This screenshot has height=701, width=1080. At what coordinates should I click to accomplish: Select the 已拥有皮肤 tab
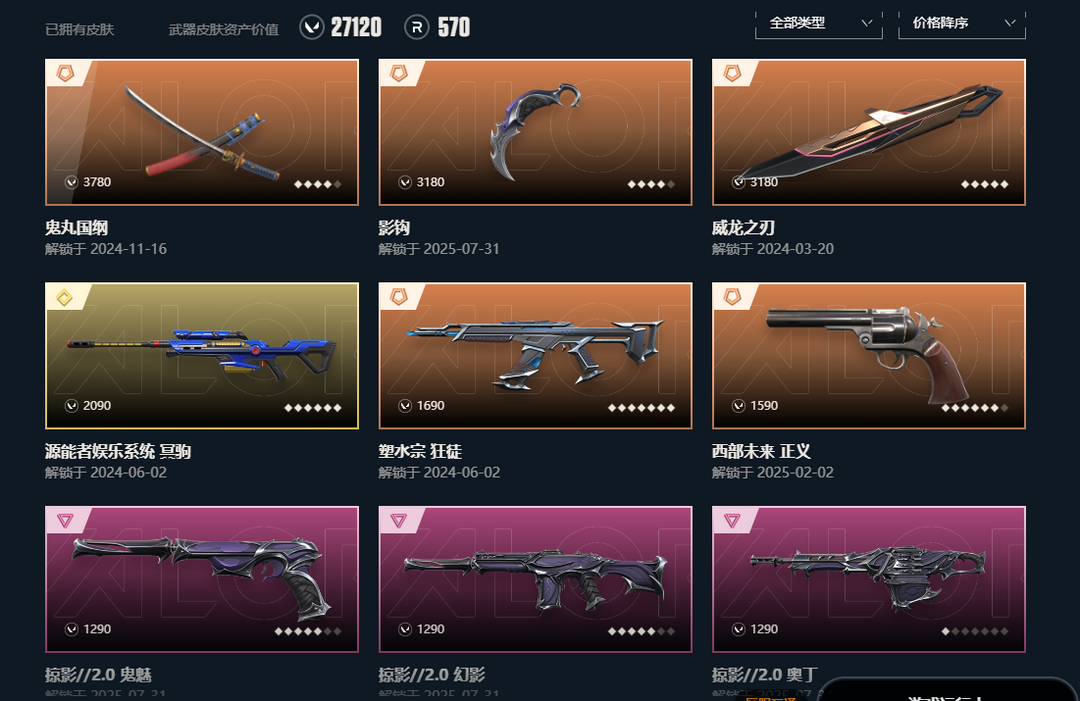tap(79, 30)
